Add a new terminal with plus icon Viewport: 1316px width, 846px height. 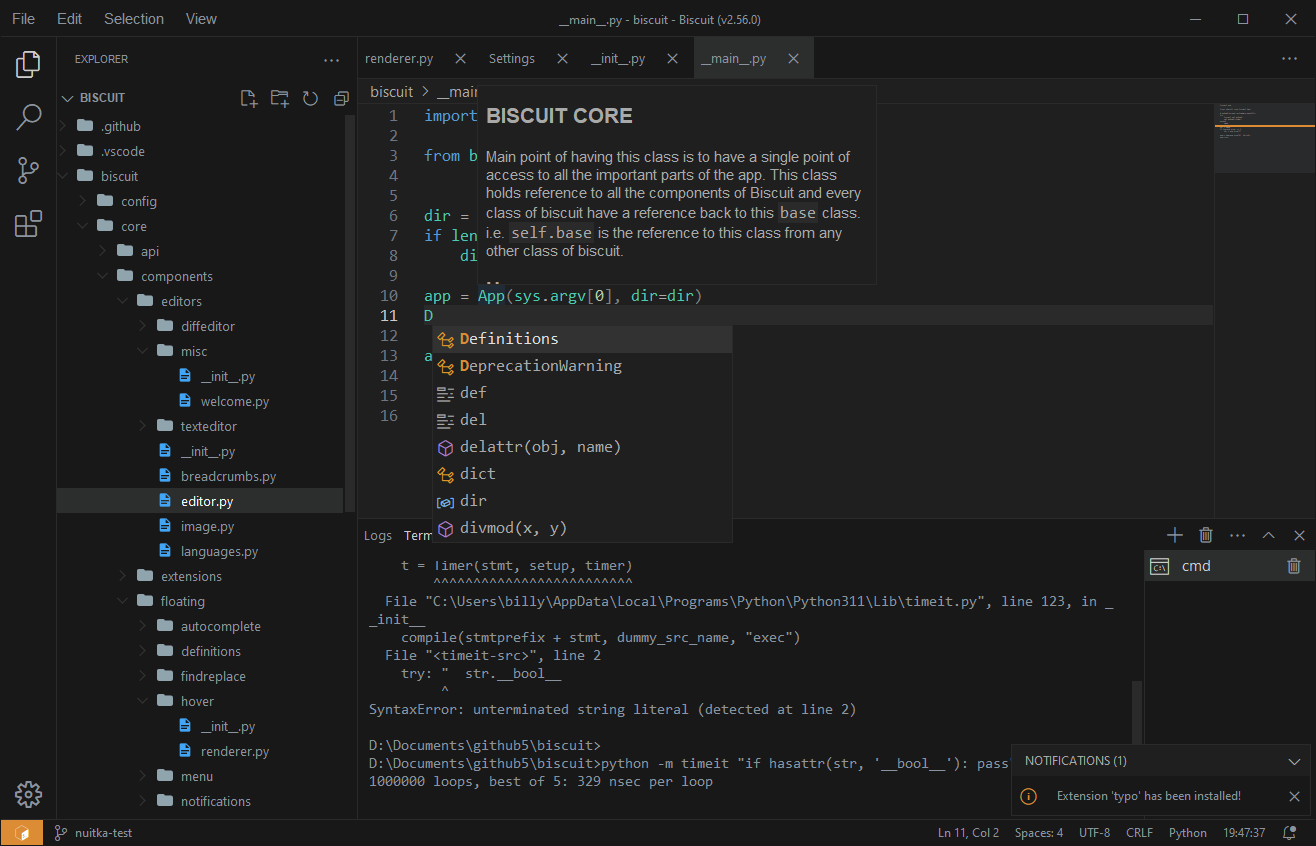(x=1175, y=535)
